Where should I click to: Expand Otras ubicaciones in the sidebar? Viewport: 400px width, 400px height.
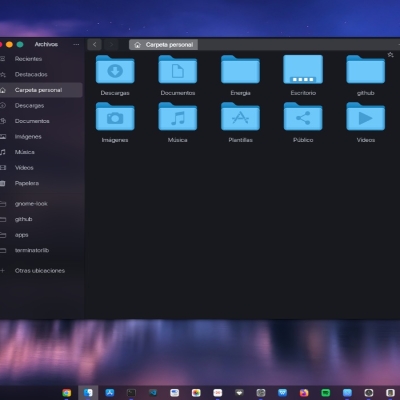pyautogui.click(x=40, y=271)
